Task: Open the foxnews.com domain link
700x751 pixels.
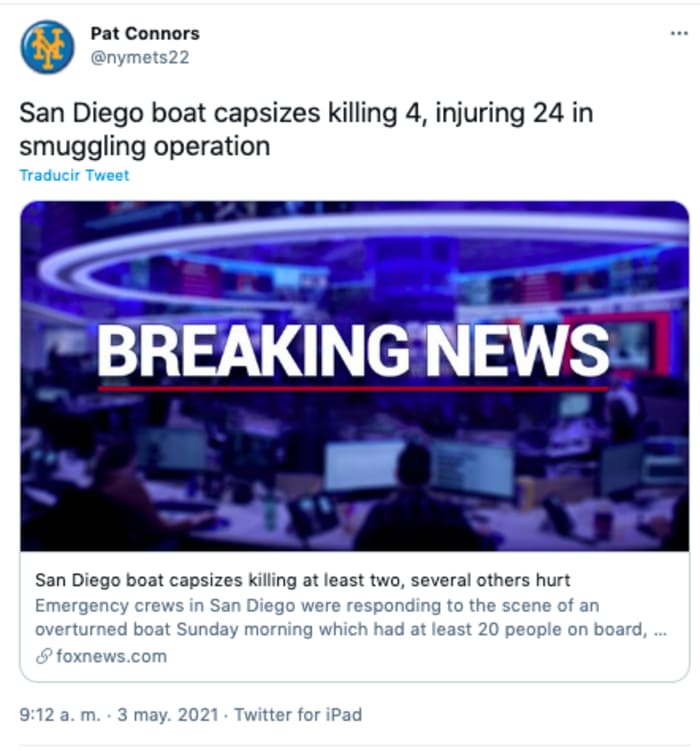Action: 111,656
